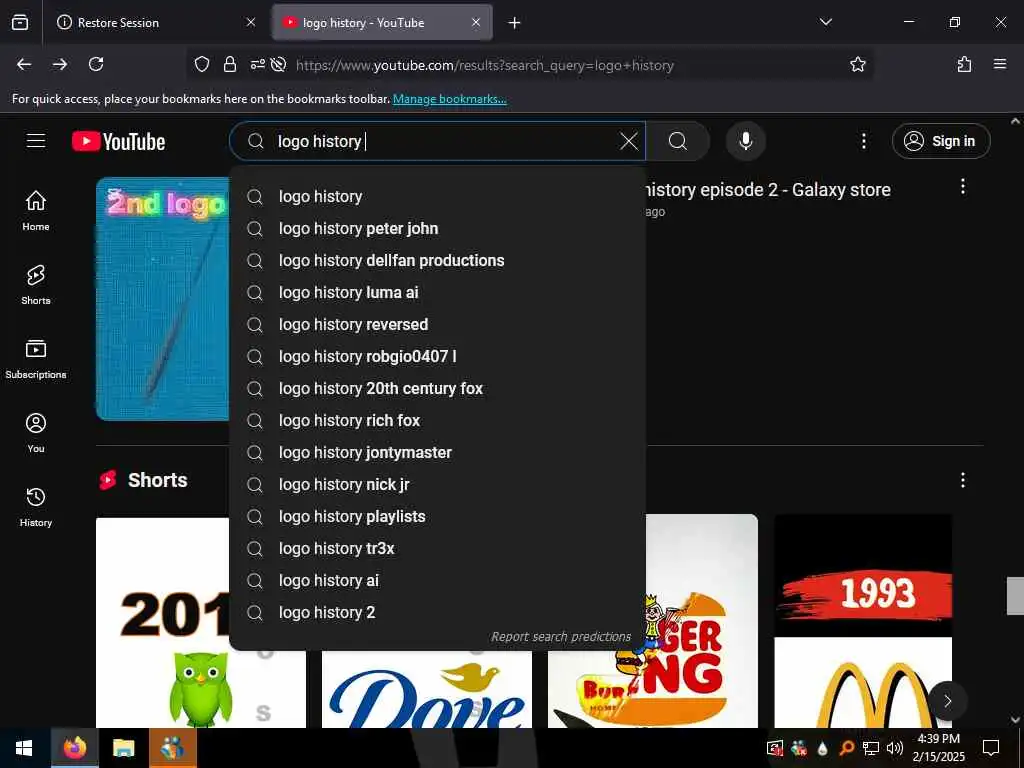This screenshot has height=768, width=1024.
Task: Select suggestion 'logo history dellfan productions'
Action: (438, 261)
